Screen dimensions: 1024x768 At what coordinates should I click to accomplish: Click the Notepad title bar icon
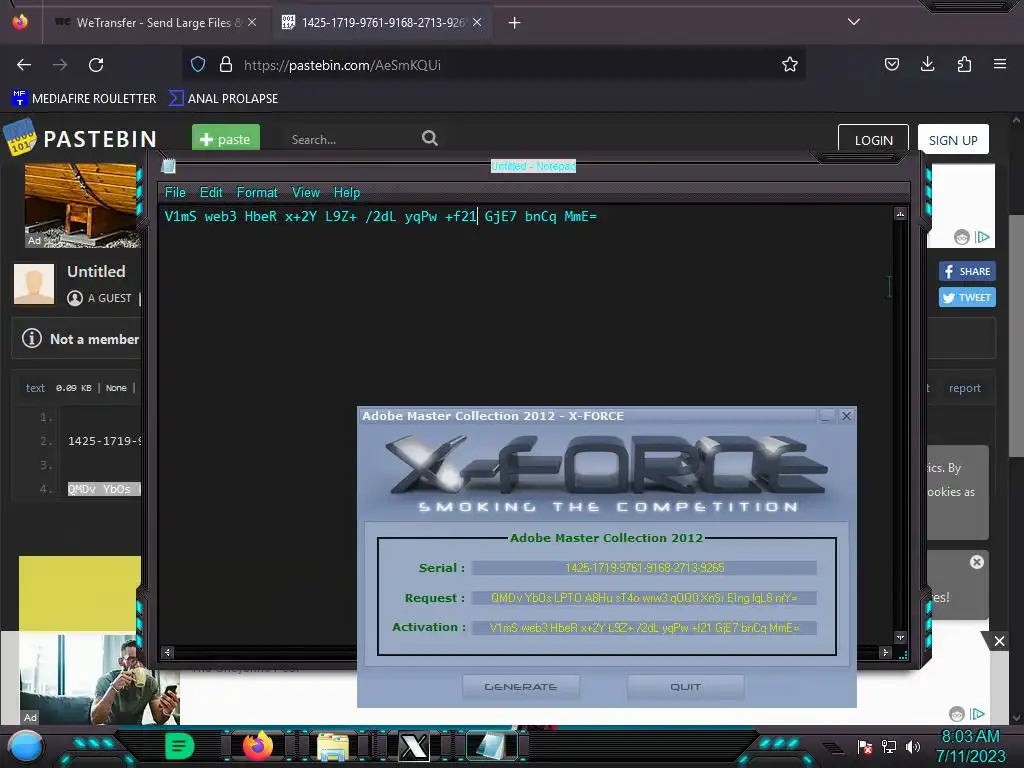click(x=168, y=167)
